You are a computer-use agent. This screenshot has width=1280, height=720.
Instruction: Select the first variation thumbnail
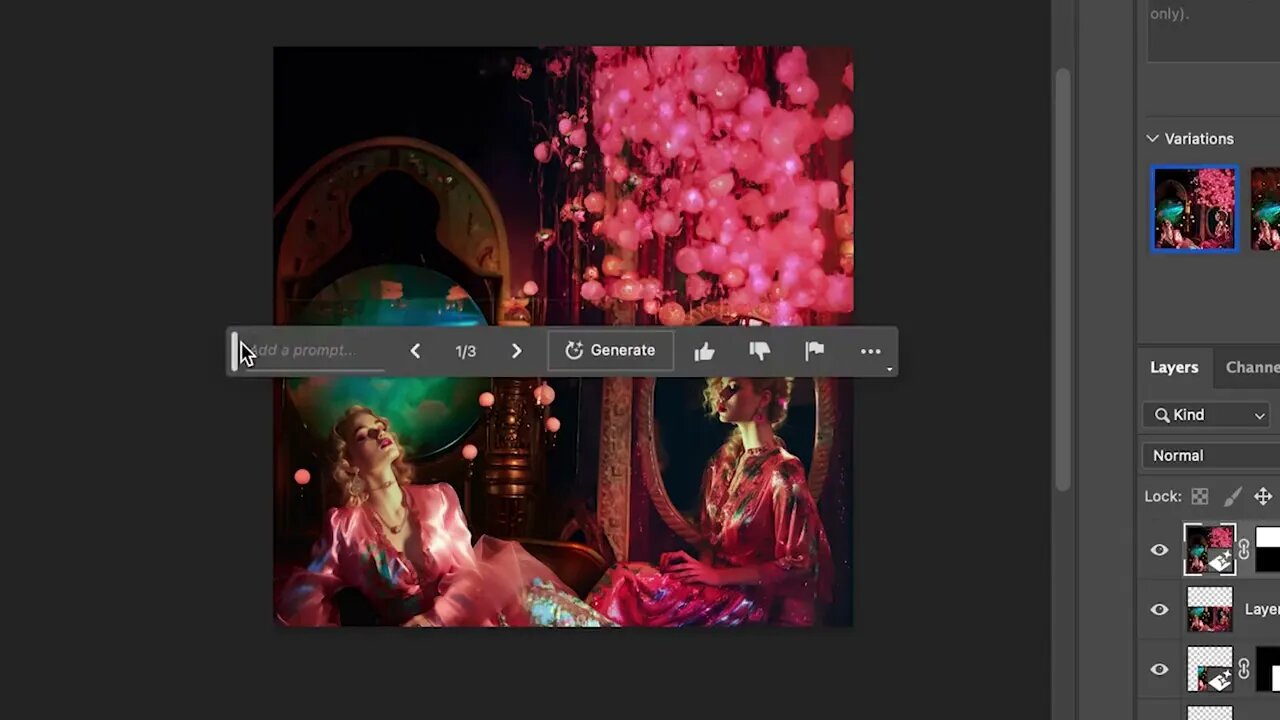pos(1194,208)
